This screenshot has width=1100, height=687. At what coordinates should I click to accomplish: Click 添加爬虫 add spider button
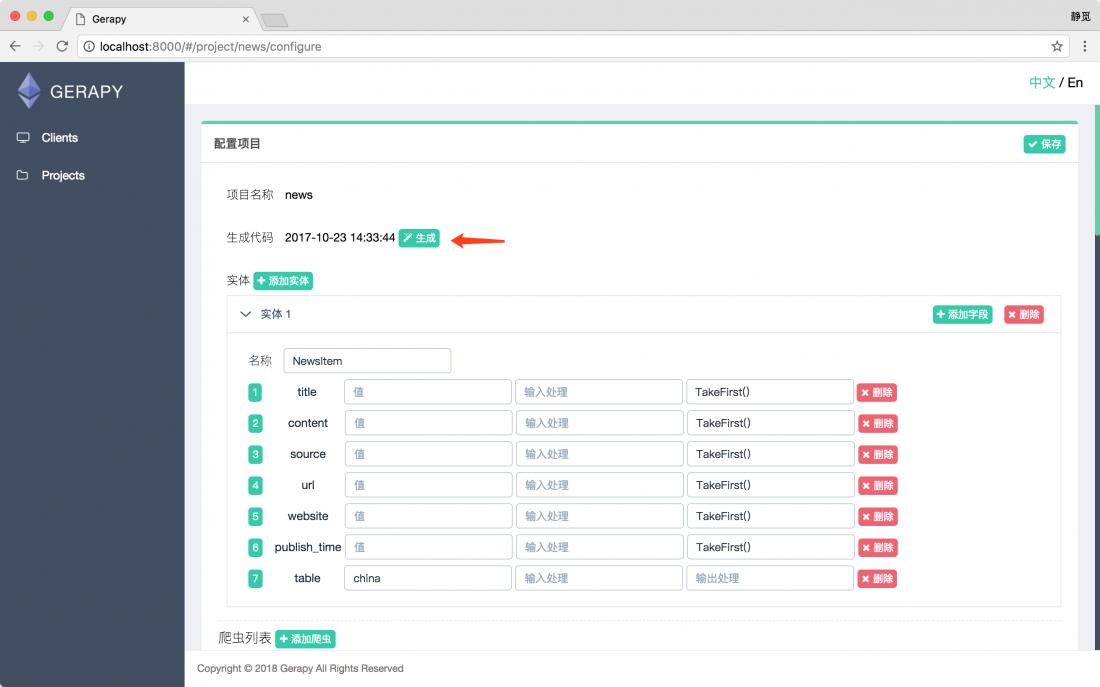click(305, 639)
